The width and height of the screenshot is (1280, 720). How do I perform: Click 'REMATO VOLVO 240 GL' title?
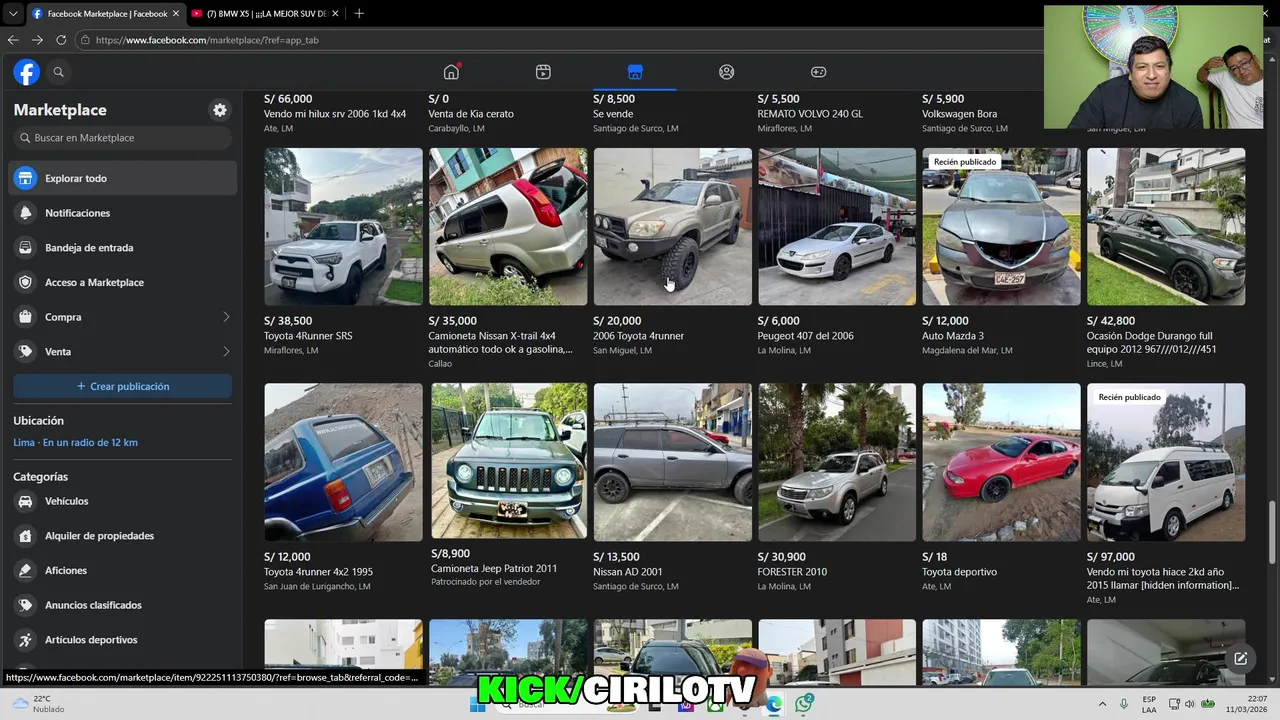pyautogui.click(x=810, y=114)
